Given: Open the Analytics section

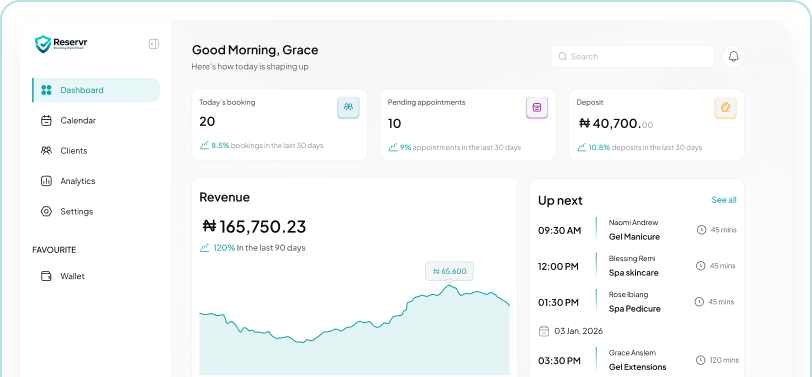Looking at the screenshot, I should (x=96, y=181).
